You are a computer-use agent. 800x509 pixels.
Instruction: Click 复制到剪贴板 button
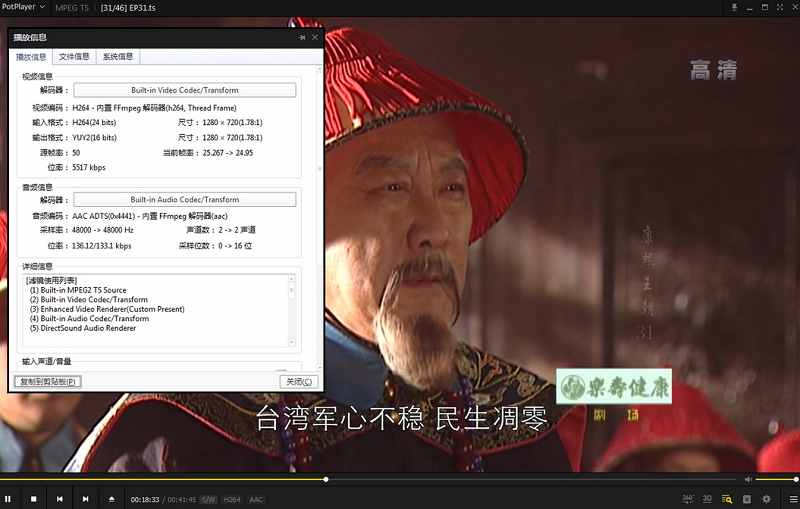tap(47, 382)
